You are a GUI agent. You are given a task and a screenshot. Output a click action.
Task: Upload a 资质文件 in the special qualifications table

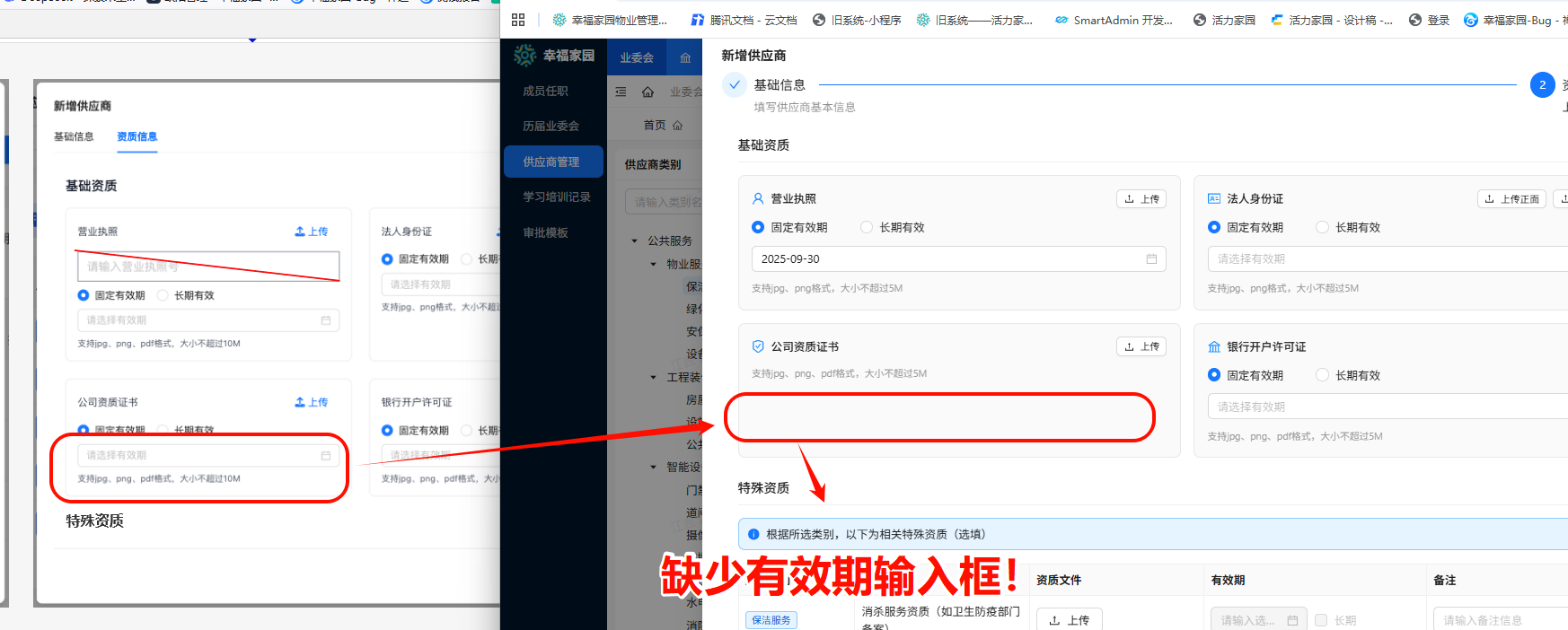tap(1070, 620)
